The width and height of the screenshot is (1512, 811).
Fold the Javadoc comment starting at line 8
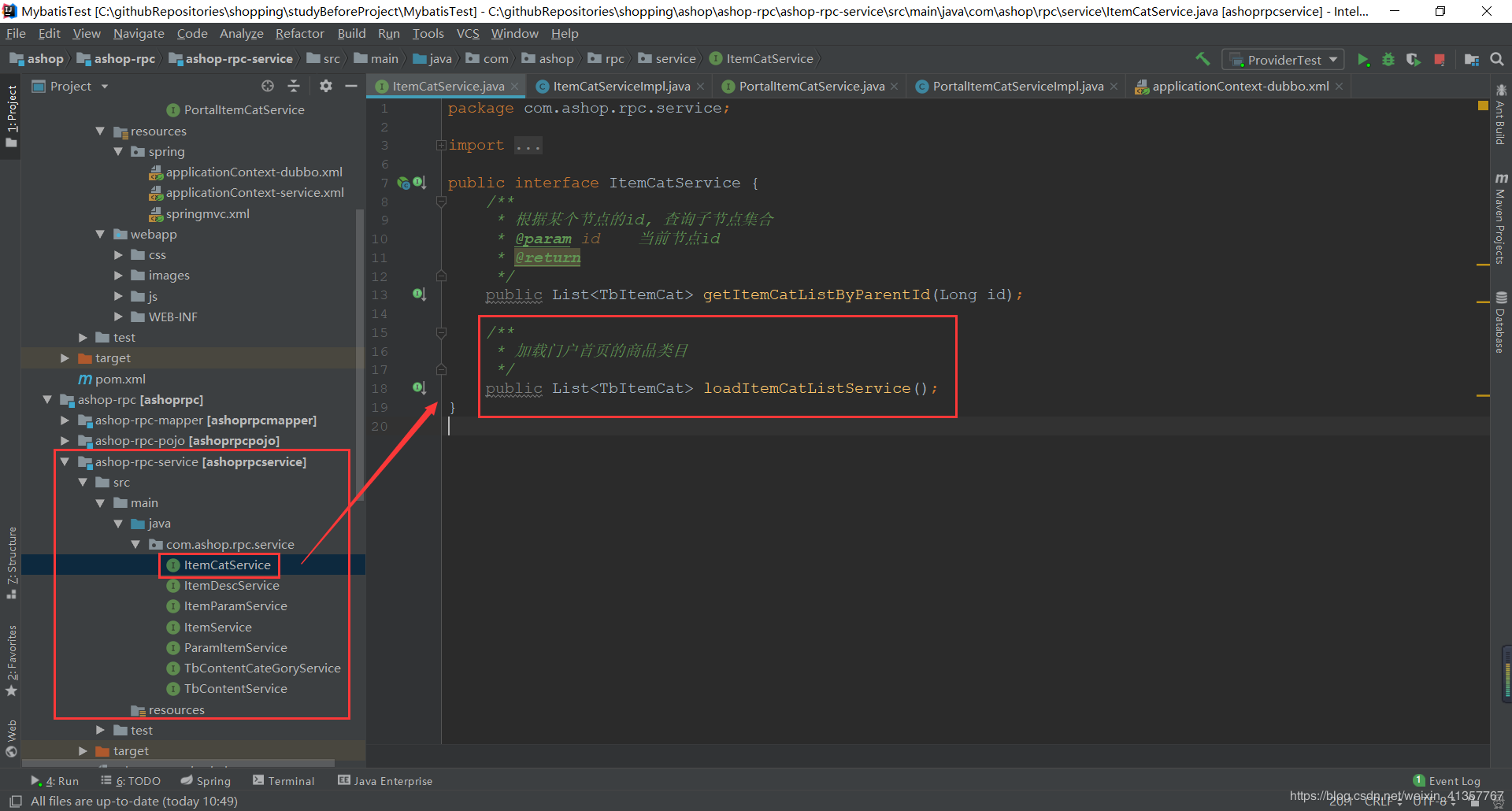tap(441, 202)
